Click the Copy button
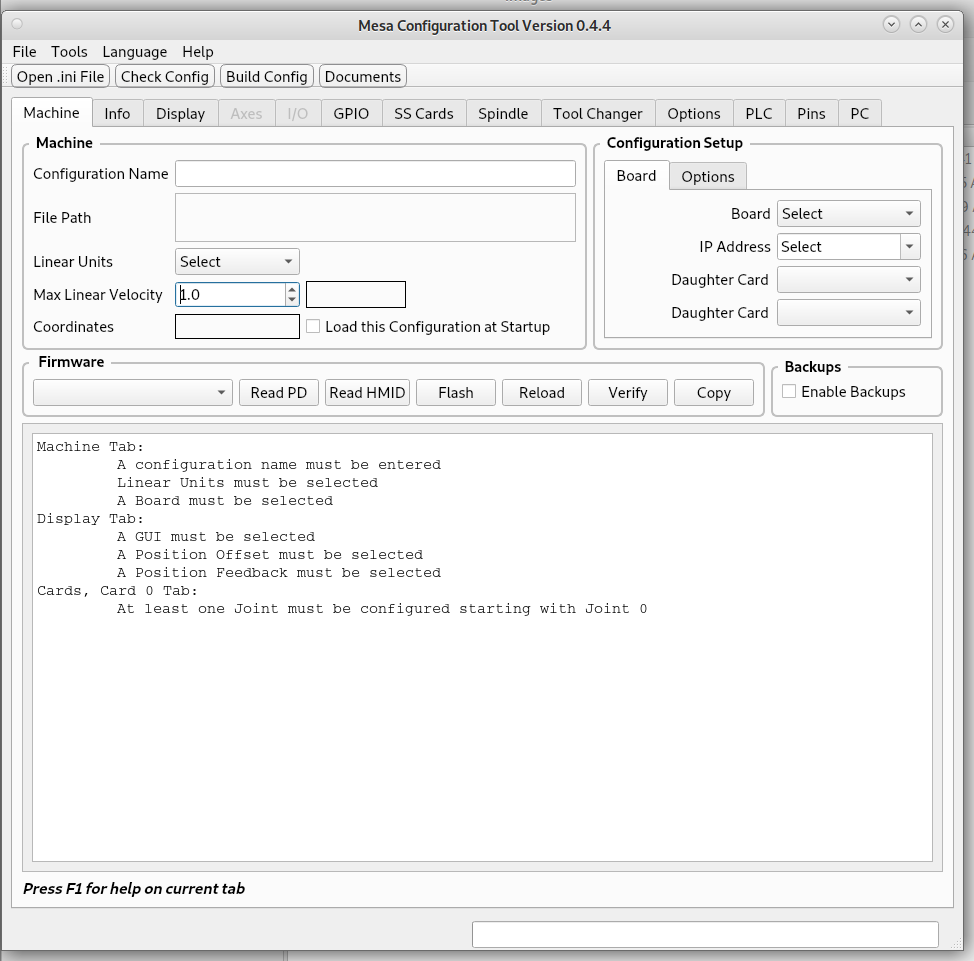The height and width of the screenshot is (961, 974). (714, 393)
